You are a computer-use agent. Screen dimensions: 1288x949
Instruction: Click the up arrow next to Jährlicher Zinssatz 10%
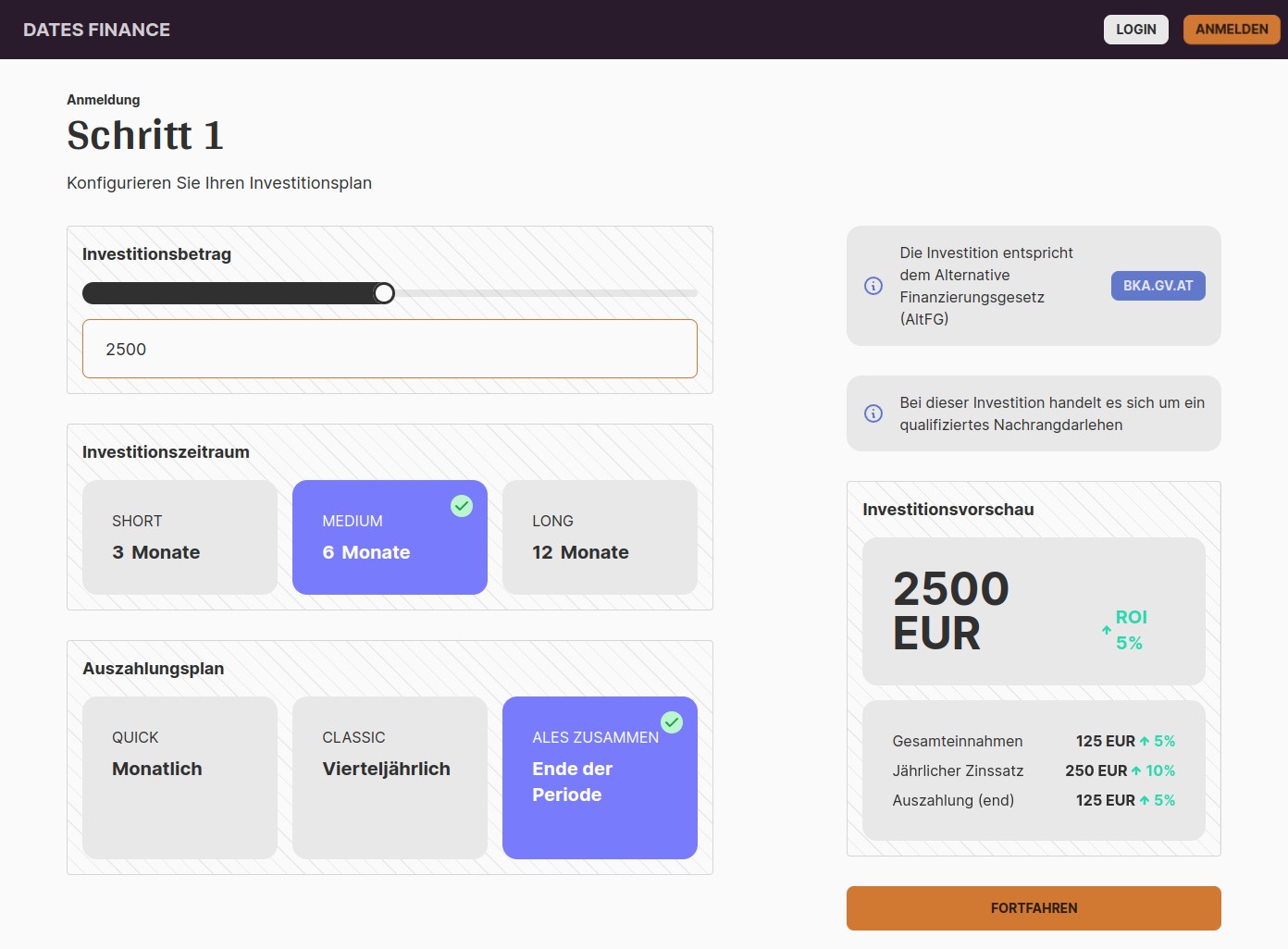tap(1137, 770)
